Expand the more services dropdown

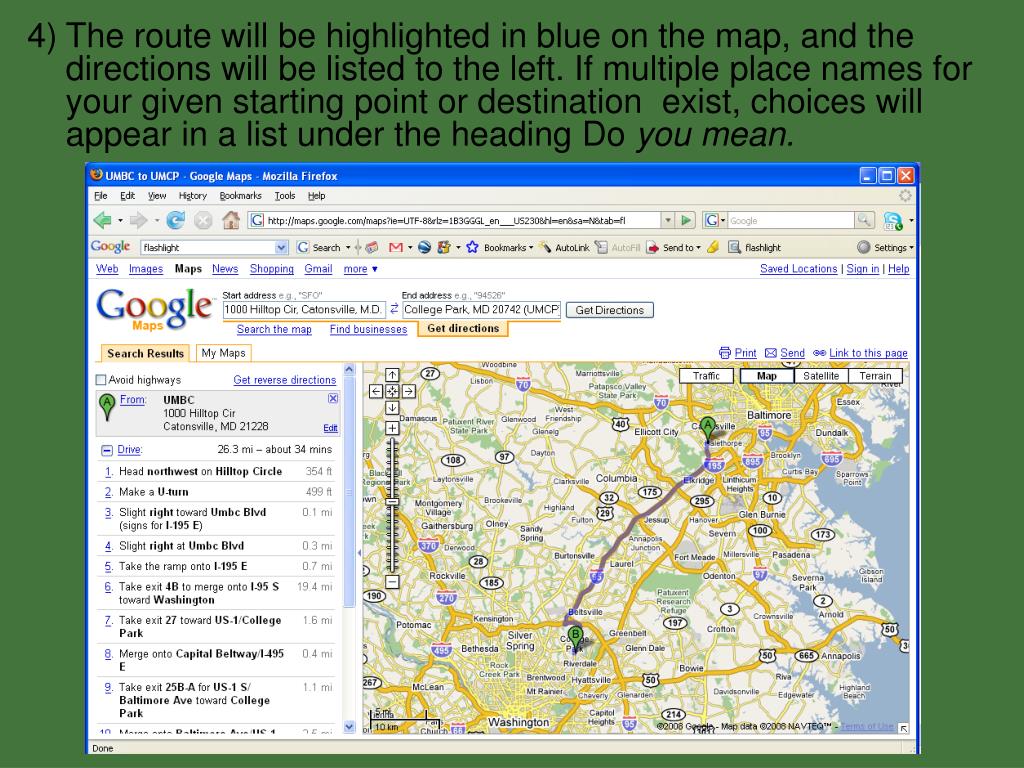coord(360,268)
